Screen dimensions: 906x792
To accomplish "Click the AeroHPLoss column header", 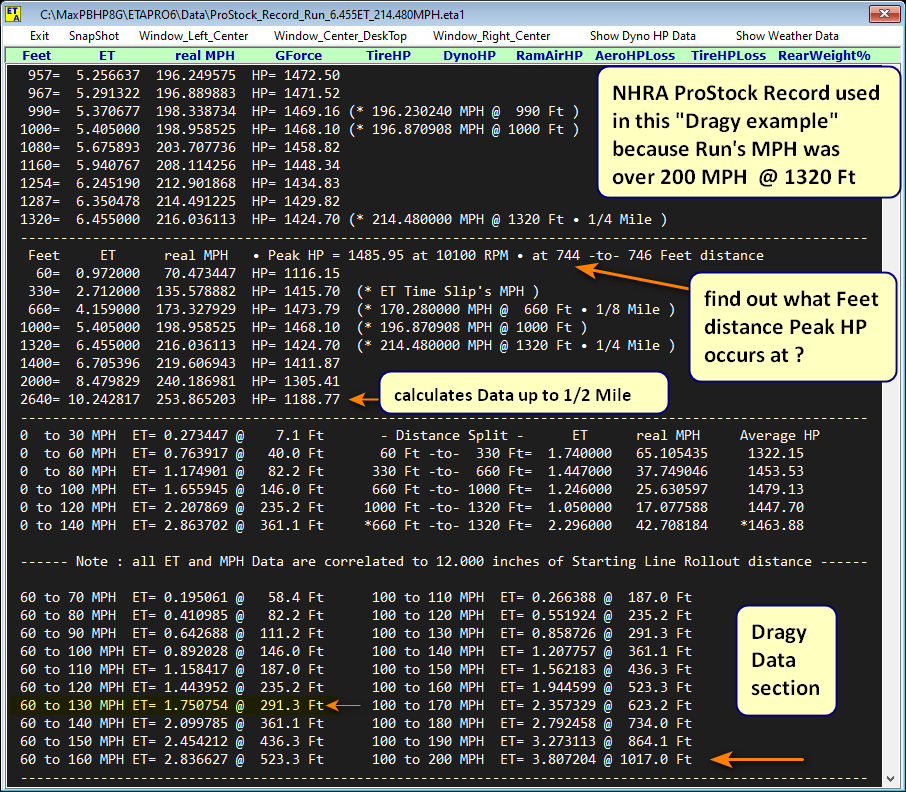I will pyautogui.click(x=635, y=55).
